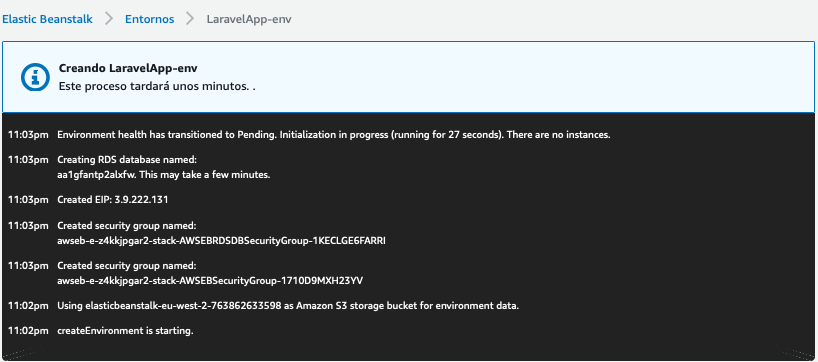Click the AWSEBSecurityGroup-1710D9MXH23YV name line
This screenshot has width=818, height=362.
(x=210, y=281)
